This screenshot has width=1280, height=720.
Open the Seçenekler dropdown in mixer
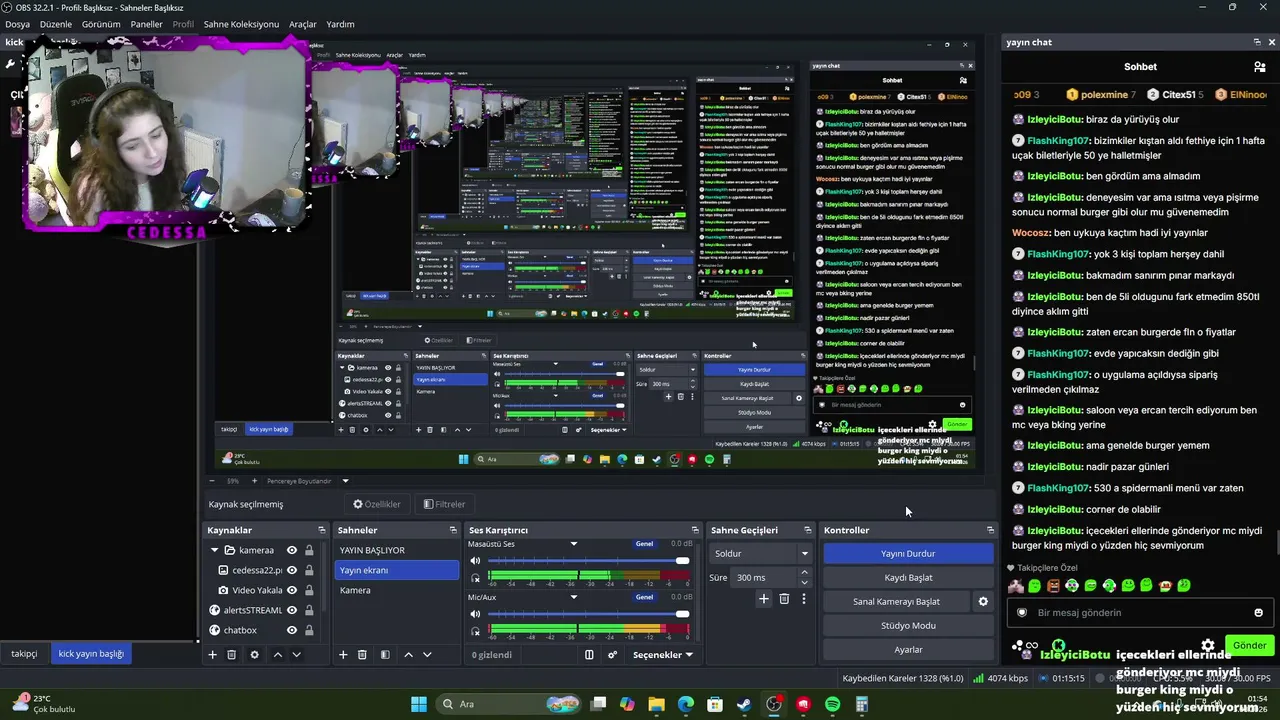(663, 655)
